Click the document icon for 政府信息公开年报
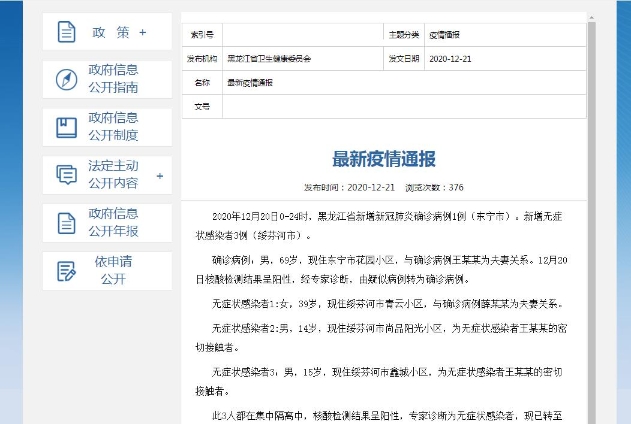Viewport: 631px width, 424px height. click(66, 223)
